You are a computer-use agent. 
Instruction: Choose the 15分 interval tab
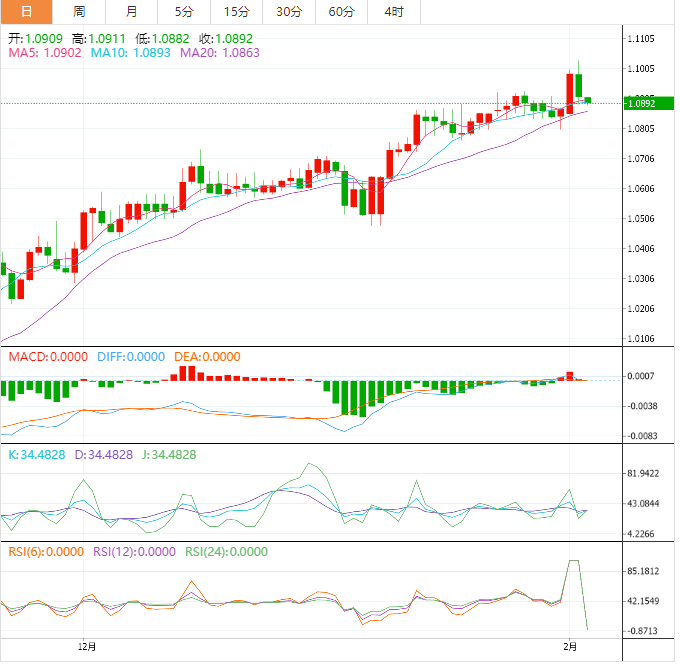[236, 12]
